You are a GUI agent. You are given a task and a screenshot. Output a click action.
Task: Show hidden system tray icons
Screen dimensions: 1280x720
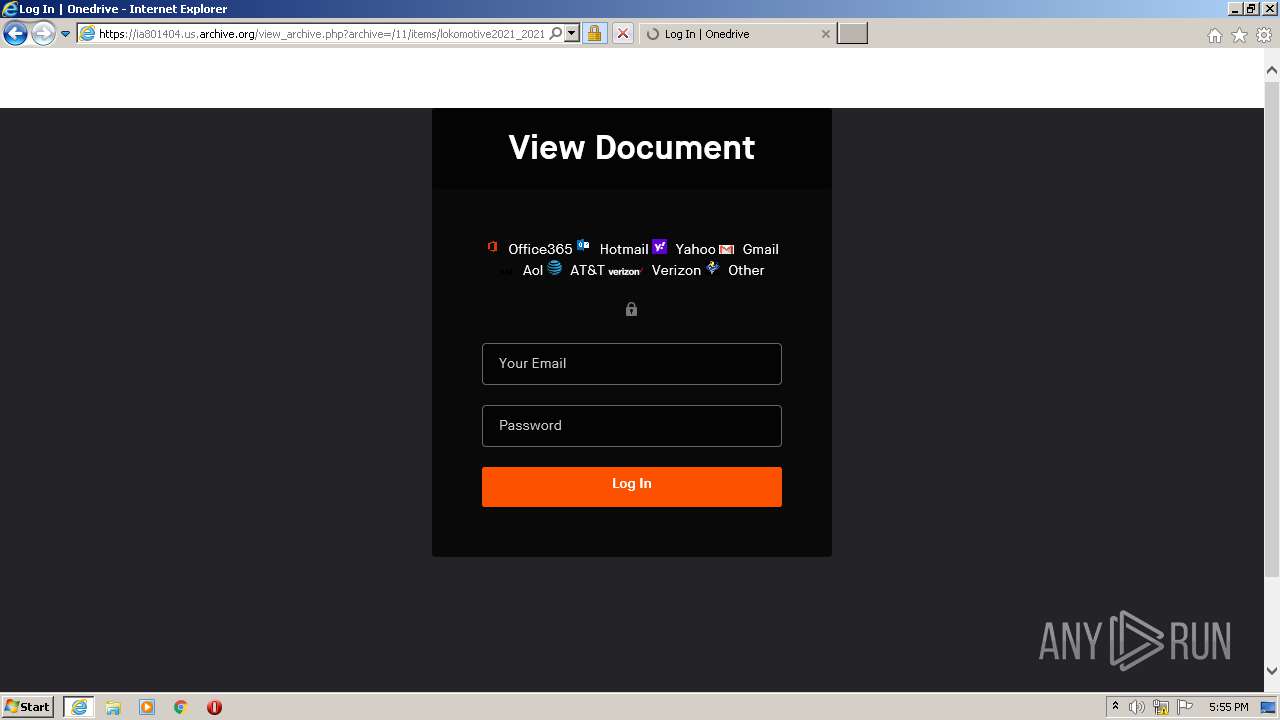1115,707
